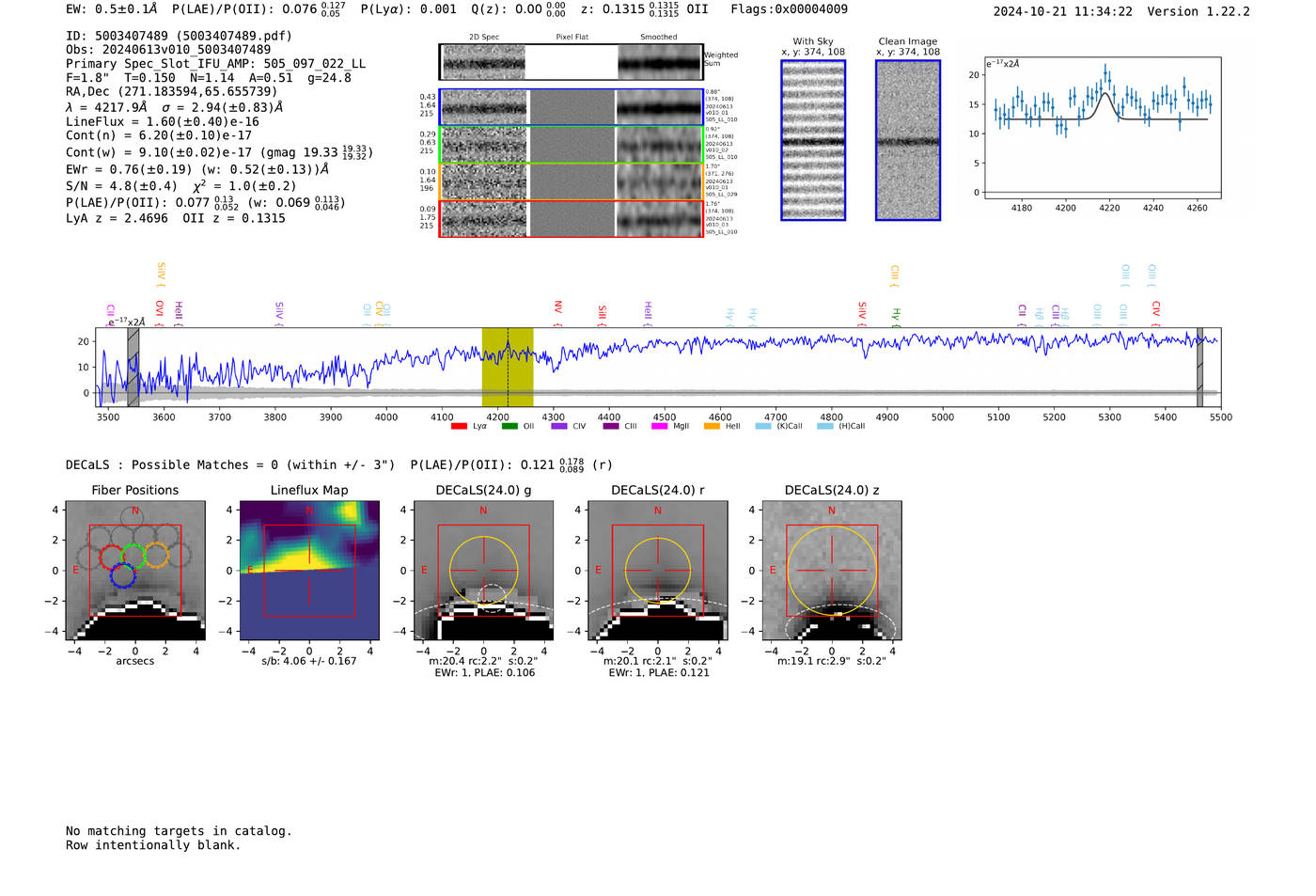Select the orange-bordered fiber 2D spectrum row

pyautogui.click(x=572, y=181)
